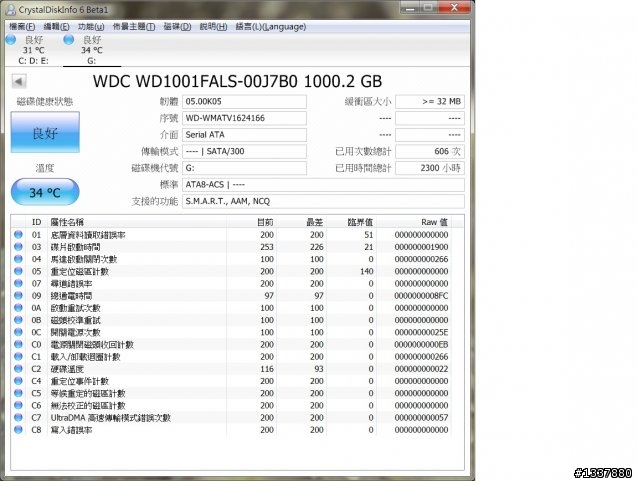Screen dimensions: 638x481
Task: Click the serial number field WD-WMATV1624166
Action: coord(244,118)
